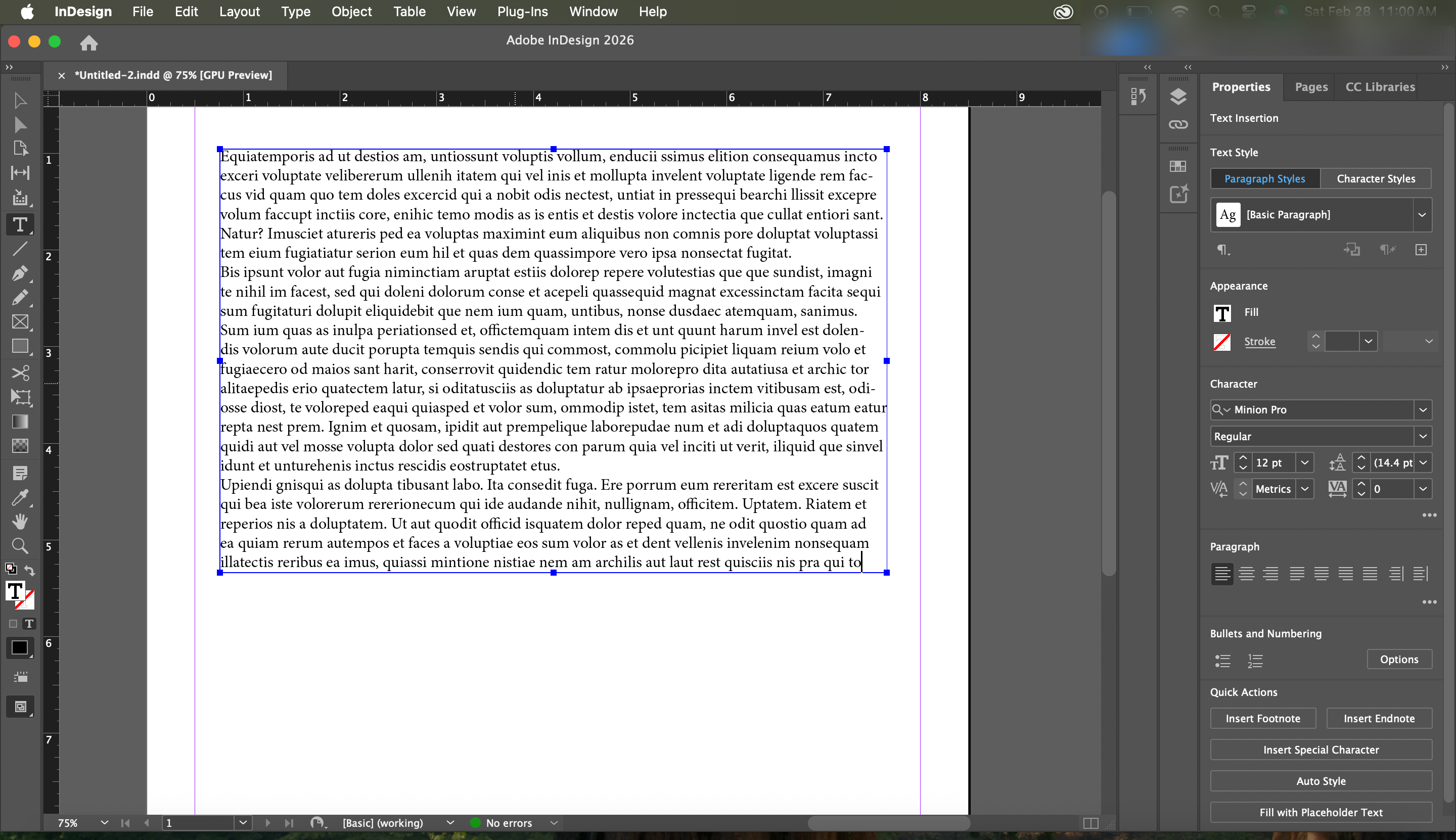
Task: Select the Zoom tool in toolbar
Action: 20,546
